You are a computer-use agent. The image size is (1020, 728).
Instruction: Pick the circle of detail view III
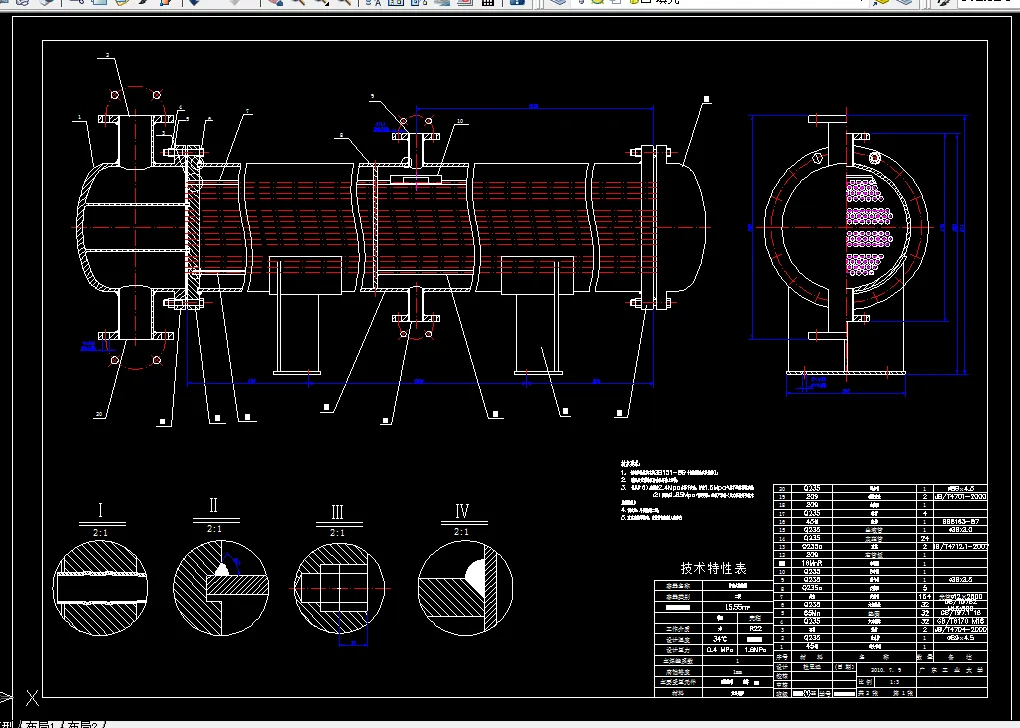point(340,589)
